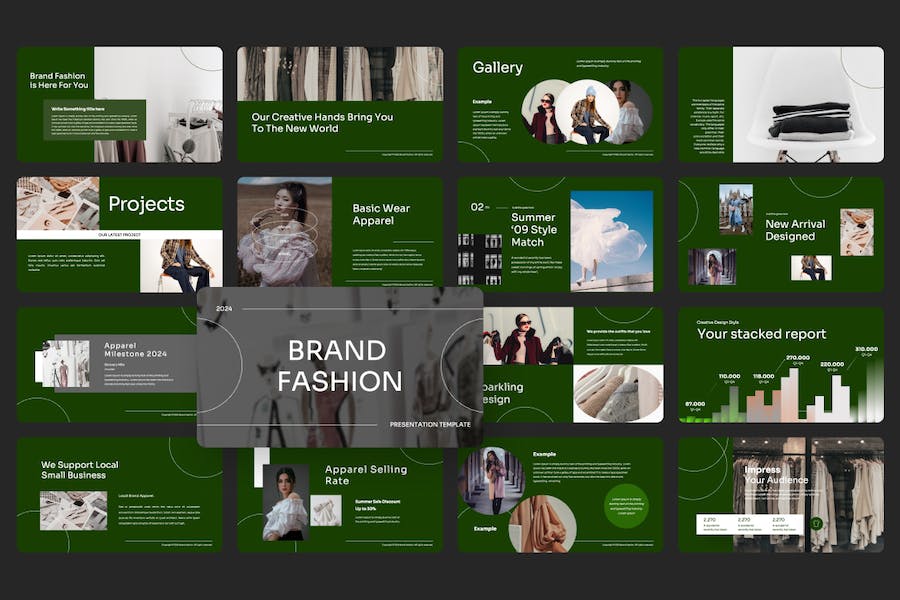Viewport: 900px width, 600px height.
Task: Select the "87.000" chart label
Action: click(x=695, y=404)
